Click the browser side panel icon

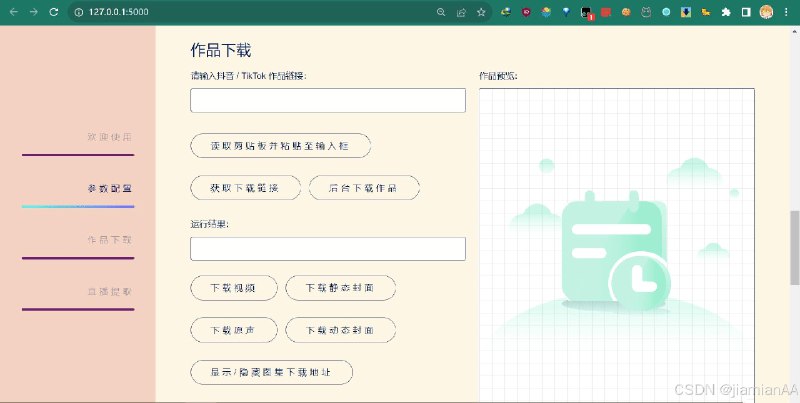coord(746,12)
